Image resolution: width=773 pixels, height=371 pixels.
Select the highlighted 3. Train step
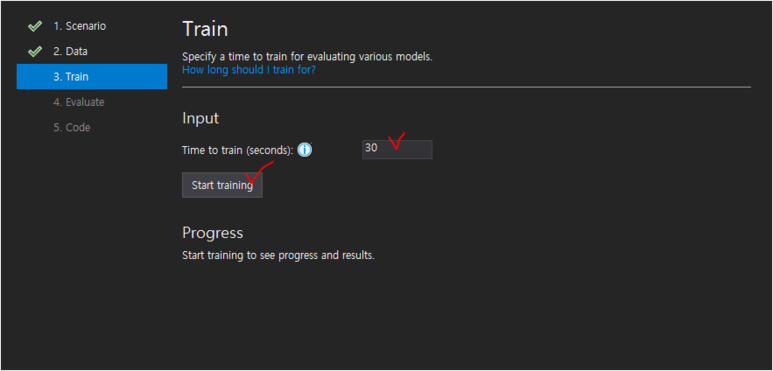coord(92,76)
